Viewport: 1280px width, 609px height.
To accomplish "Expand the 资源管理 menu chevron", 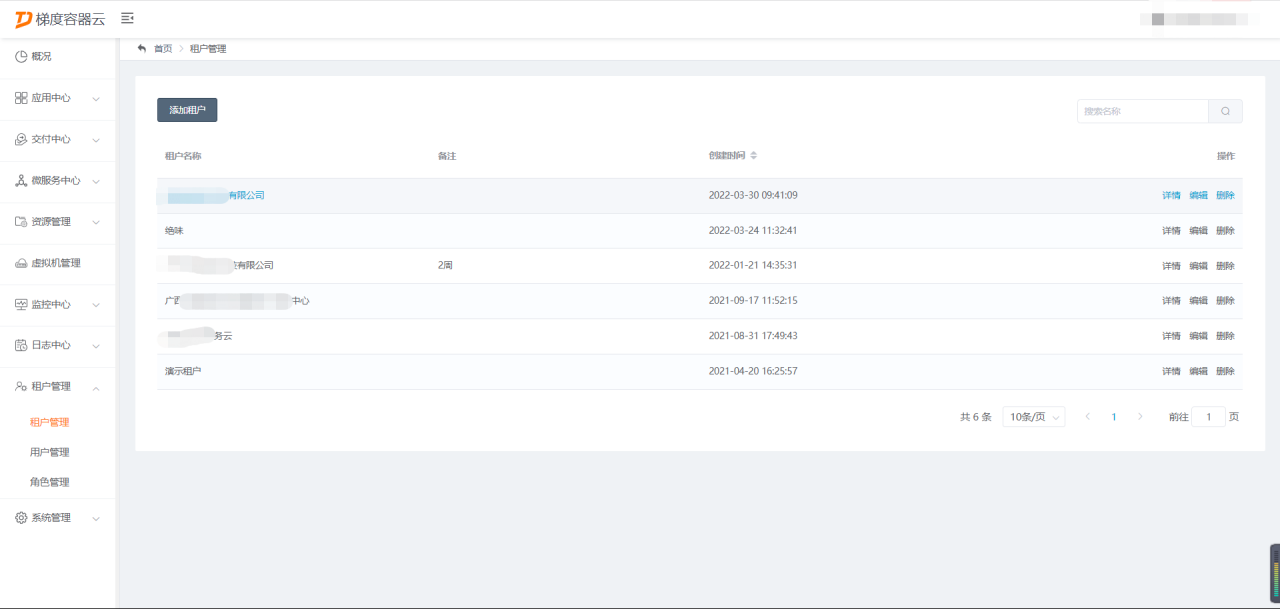I will pos(96,222).
